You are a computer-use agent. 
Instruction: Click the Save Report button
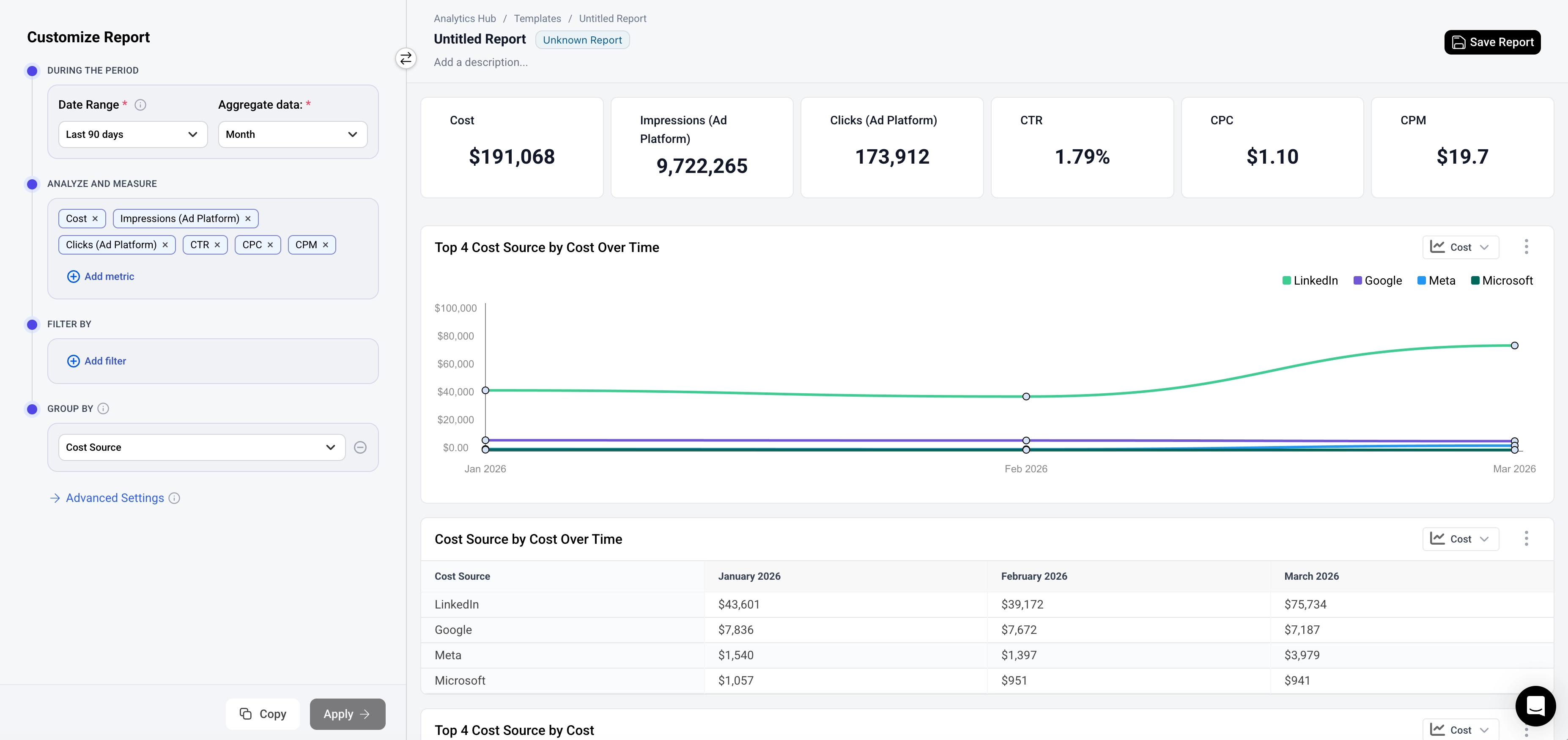(x=1492, y=42)
